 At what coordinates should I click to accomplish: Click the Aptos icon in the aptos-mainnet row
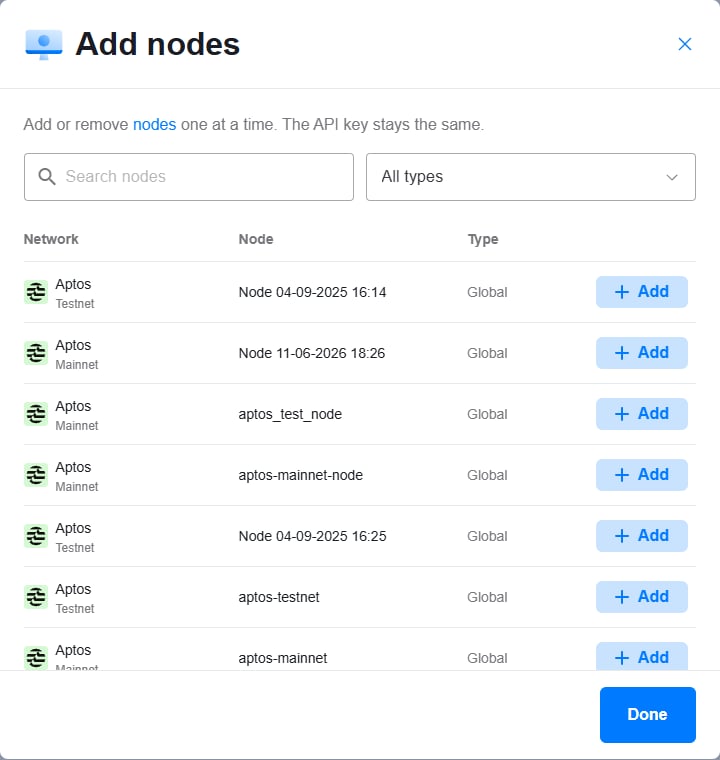point(36,658)
